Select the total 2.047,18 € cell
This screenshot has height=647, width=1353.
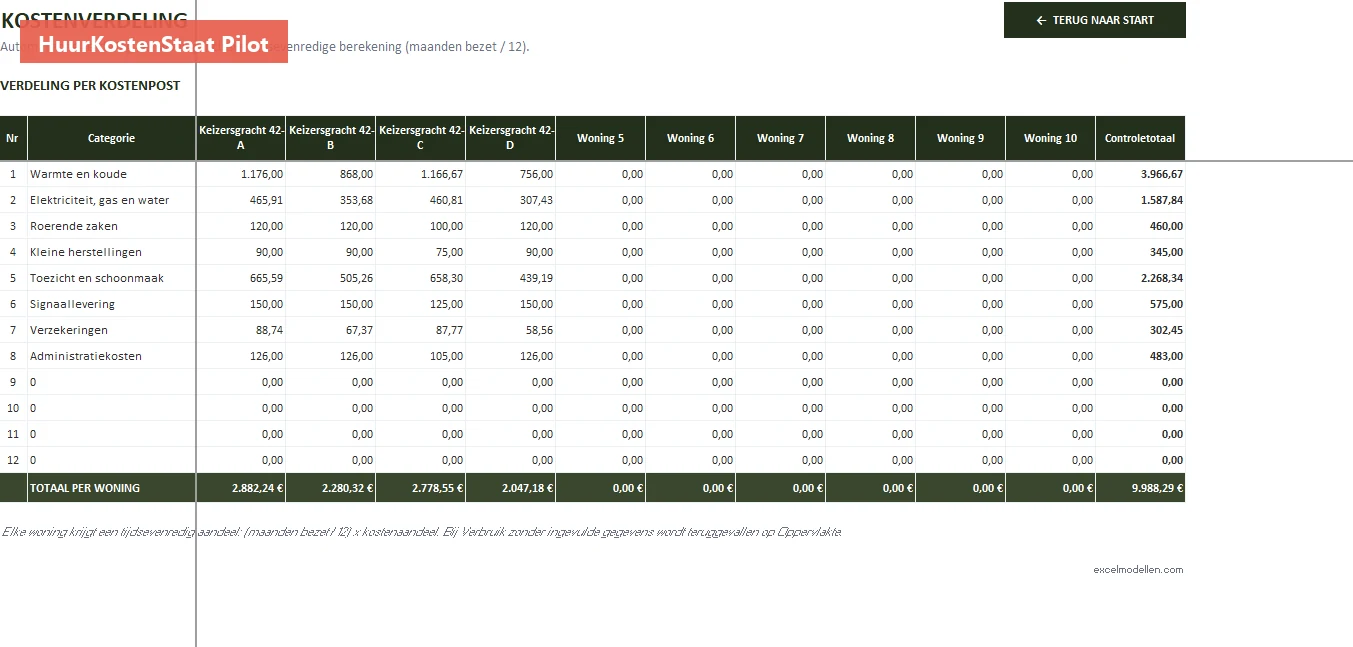(511, 488)
